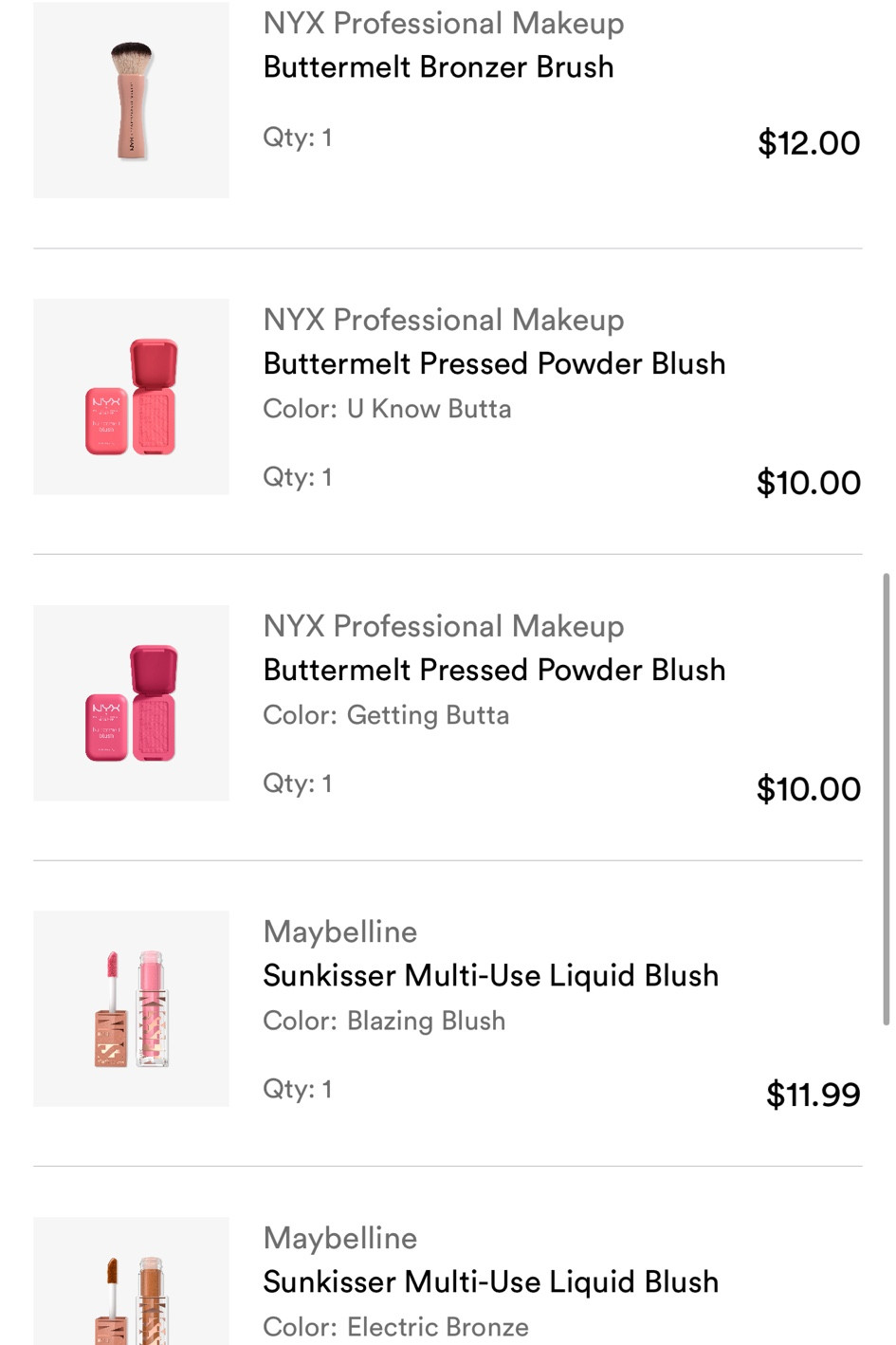This screenshot has width=896, height=1345.
Task: Tap NYX Professional Makeup brand above U Know Butta
Action: (x=443, y=320)
